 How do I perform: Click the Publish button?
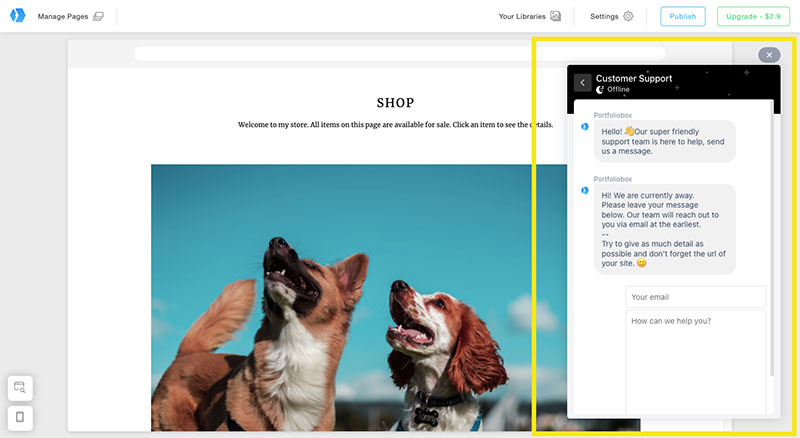[x=683, y=16]
